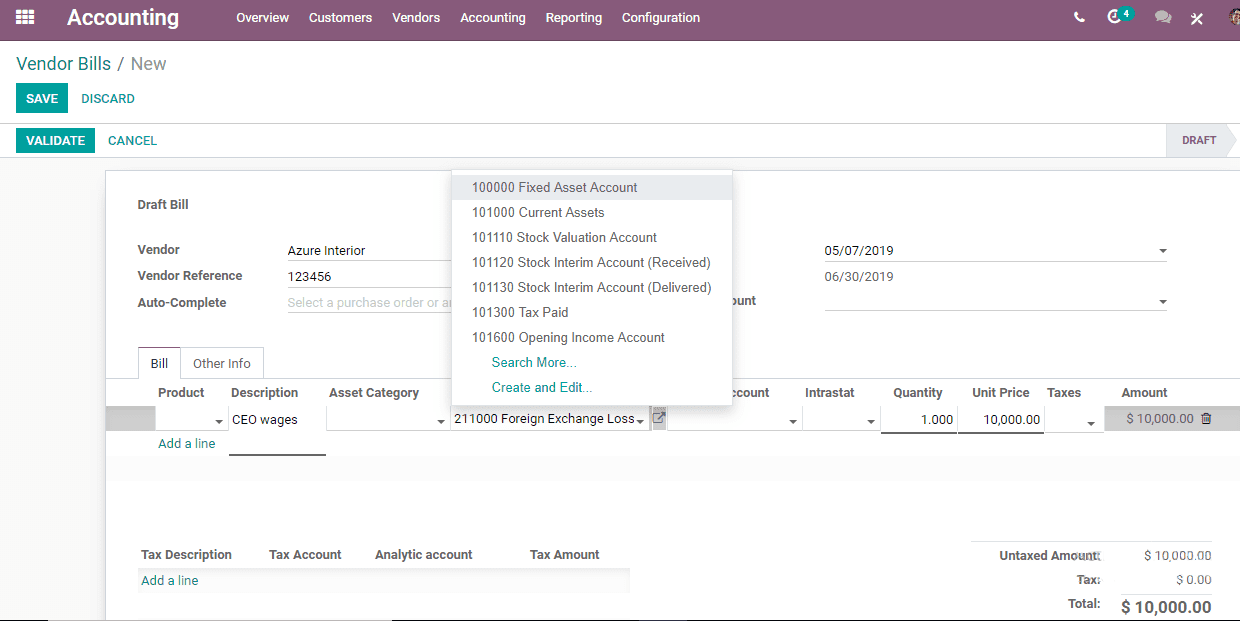Open the Reporting menu
The height and width of the screenshot is (621, 1240).
coord(574,18)
